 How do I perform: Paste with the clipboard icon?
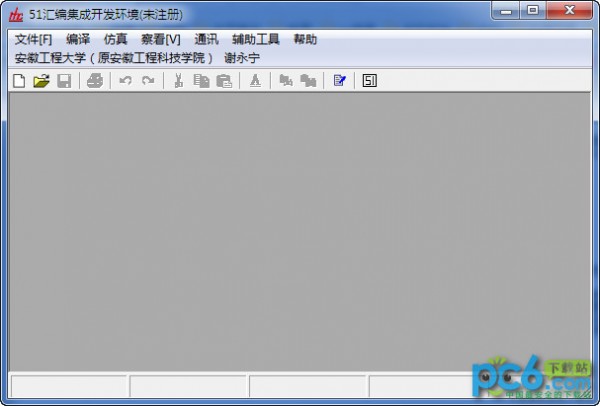[x=224, y=81]
